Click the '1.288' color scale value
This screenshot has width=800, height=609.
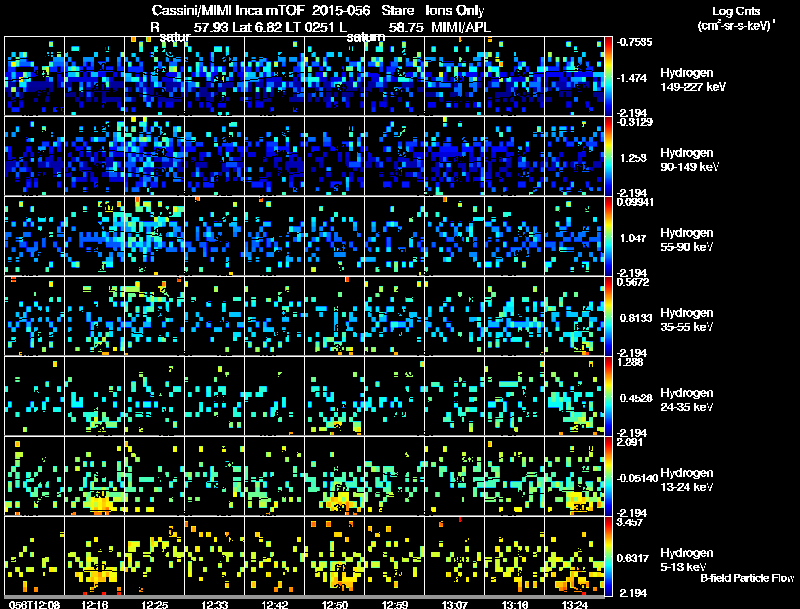coord(630,362)
